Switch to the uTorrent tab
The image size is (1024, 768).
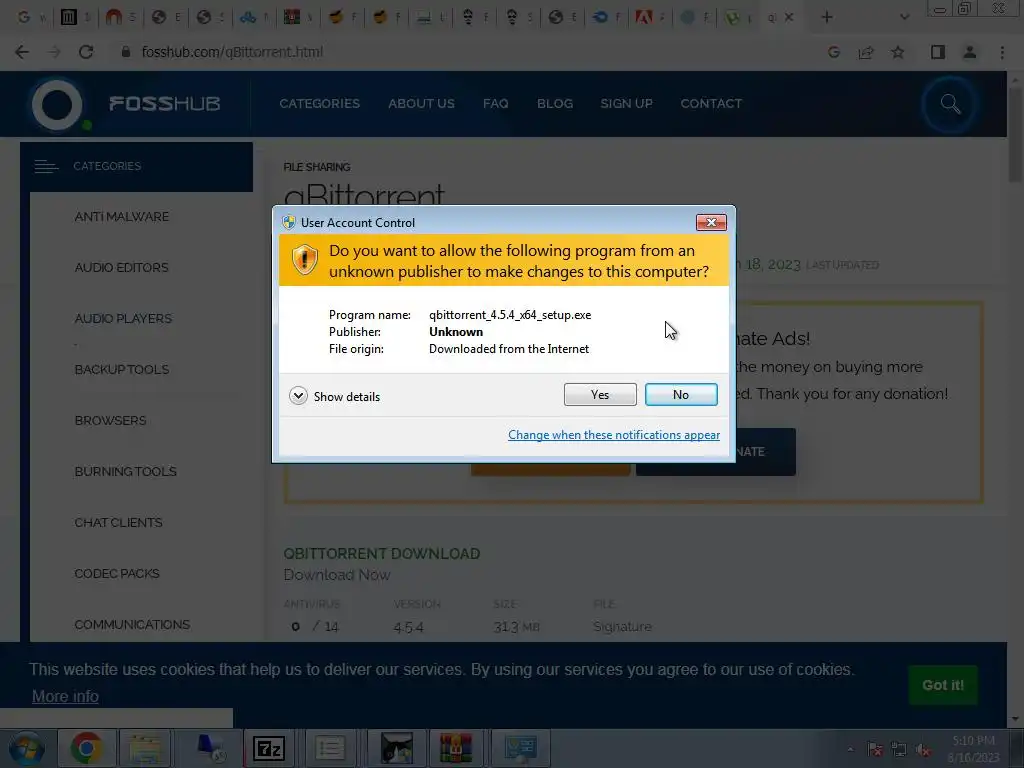(739, 18)
